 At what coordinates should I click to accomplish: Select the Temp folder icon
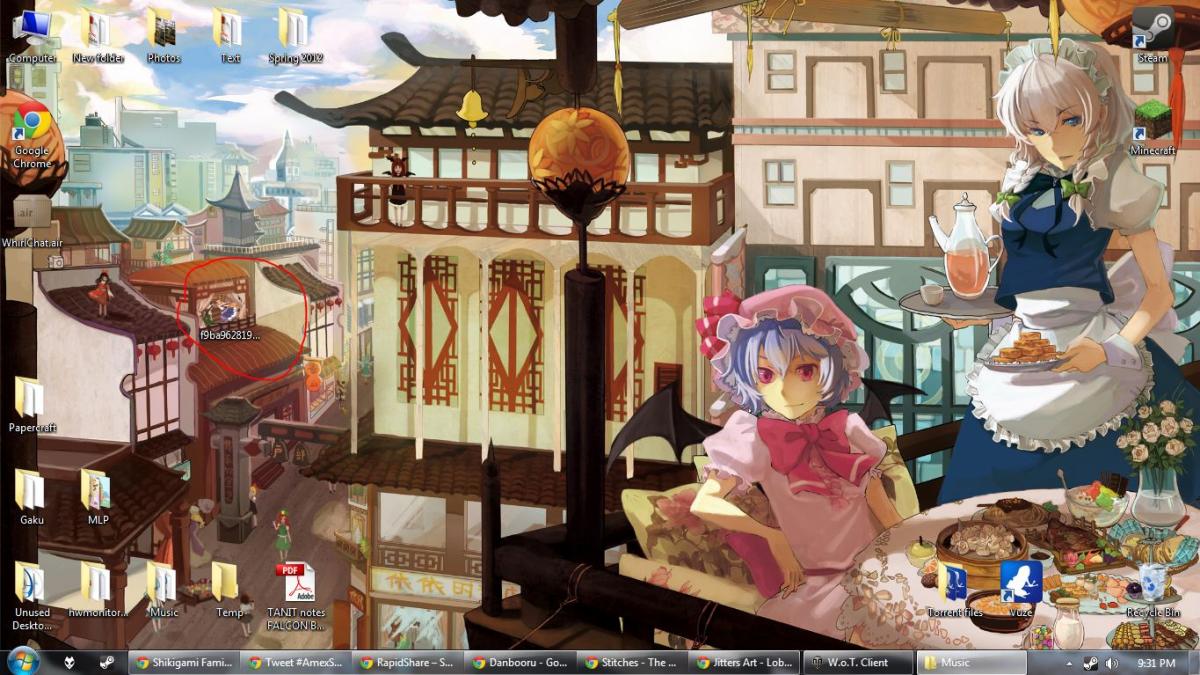[x=229, y=590]
